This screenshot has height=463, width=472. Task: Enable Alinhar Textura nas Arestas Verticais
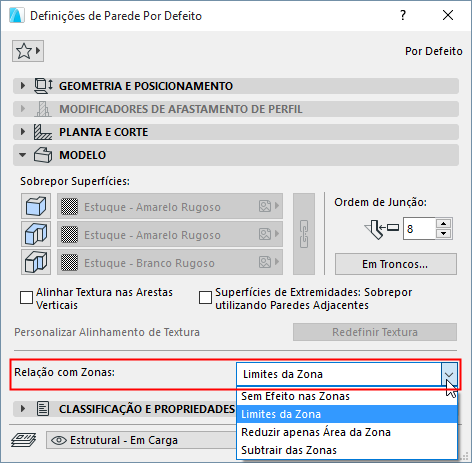26,298
